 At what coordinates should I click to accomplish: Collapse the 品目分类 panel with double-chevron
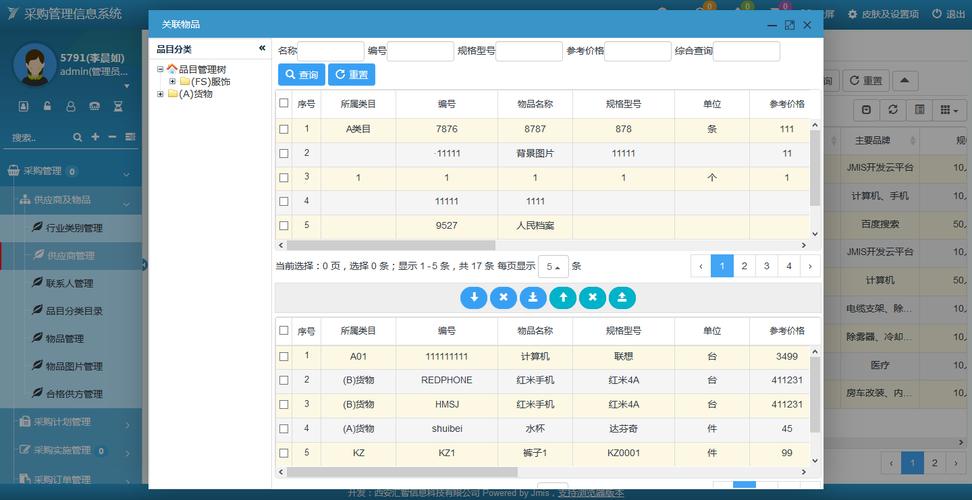tap(262, 48)
